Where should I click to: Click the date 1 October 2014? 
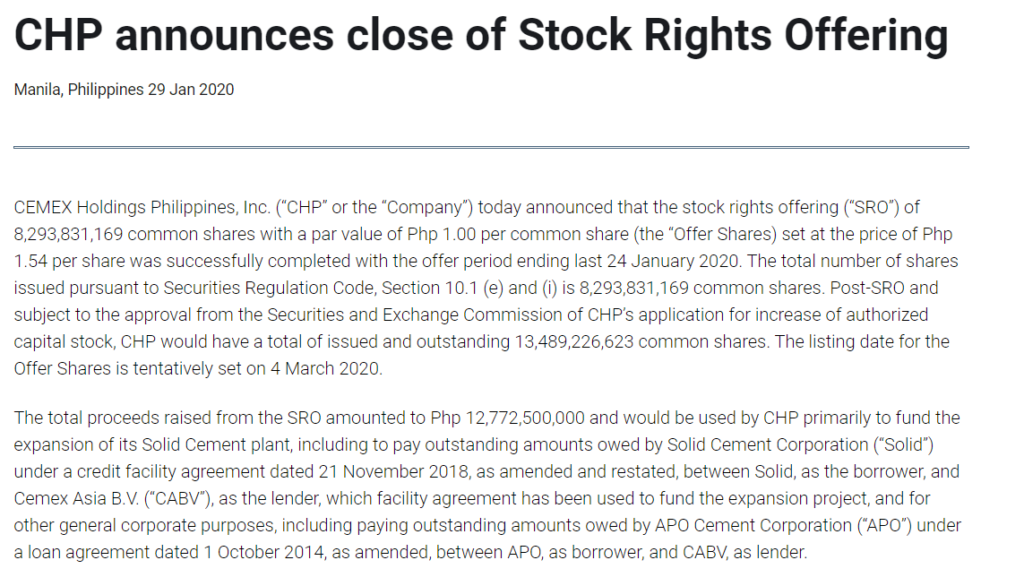pos(263,552)
